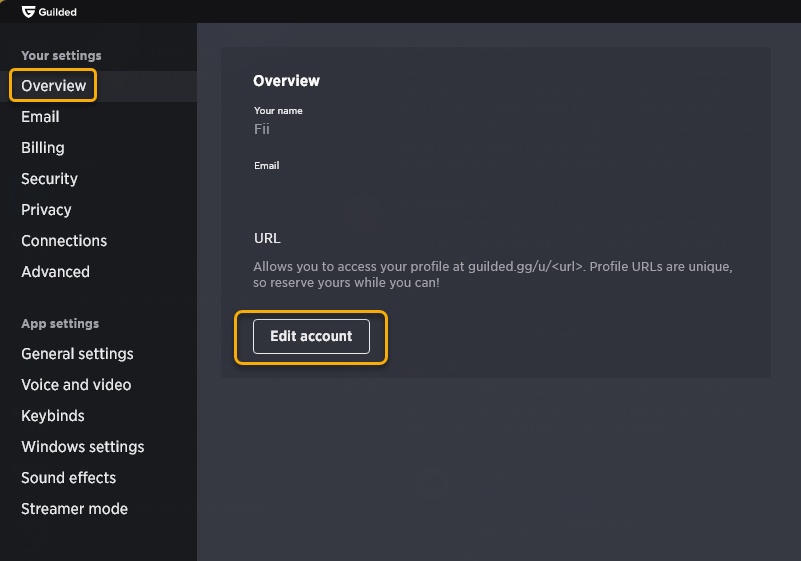Screen dimensions: 801x561
Task: Go to Voice and video settings
Action: pyautogui.click(x=76, y=385)
